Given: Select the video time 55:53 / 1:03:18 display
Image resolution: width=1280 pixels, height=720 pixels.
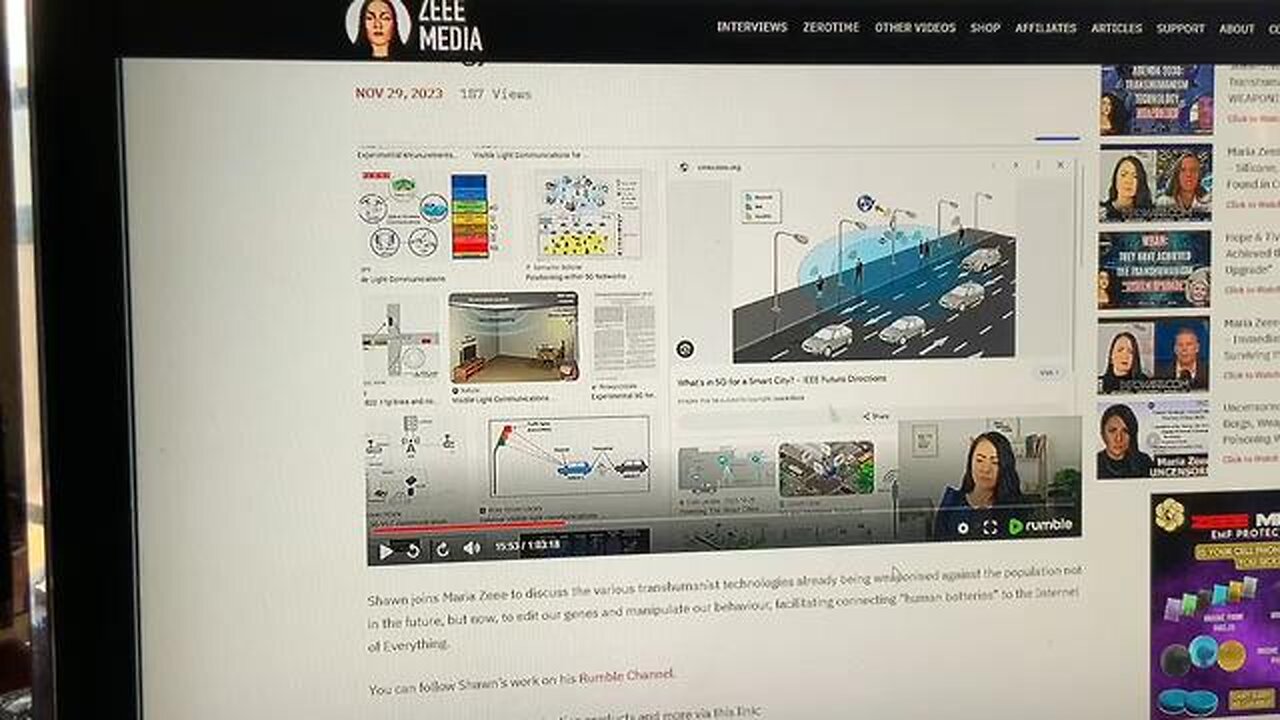Looking at the screenshot, I should pyautogui.click(x=527, y=546).
